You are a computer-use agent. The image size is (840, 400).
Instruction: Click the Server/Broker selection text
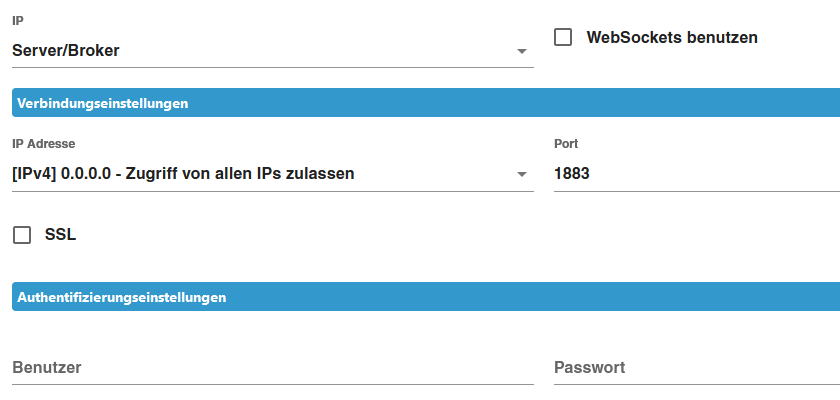pyautogui.click(x=66, y=50)
